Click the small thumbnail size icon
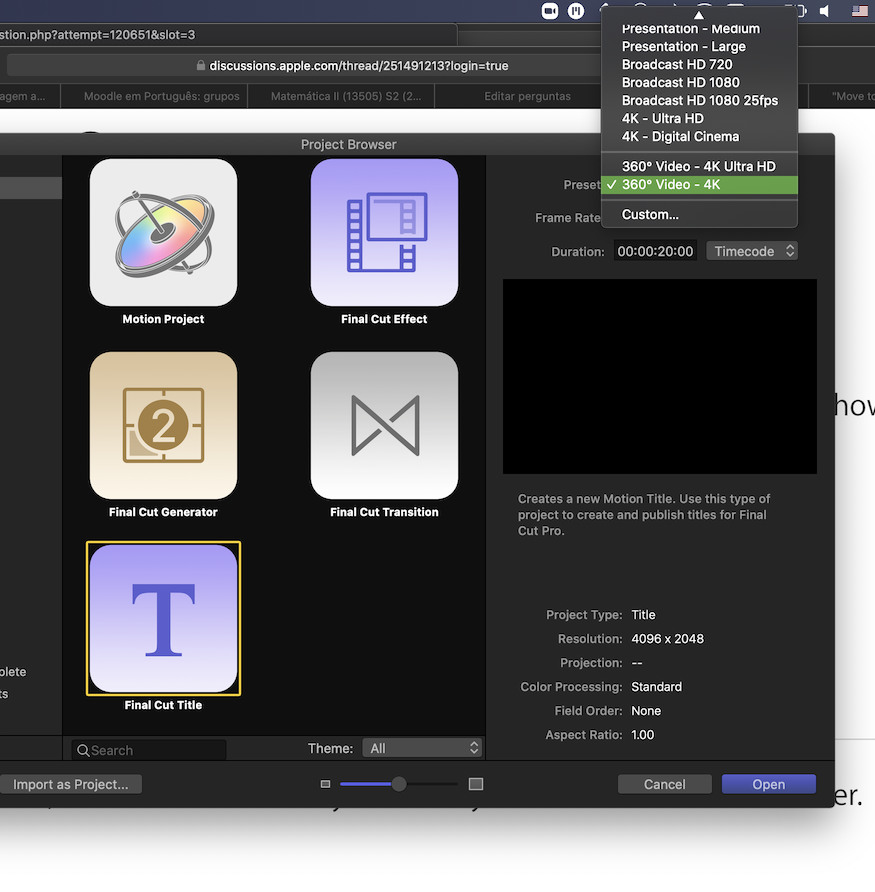 coord(325,784)
